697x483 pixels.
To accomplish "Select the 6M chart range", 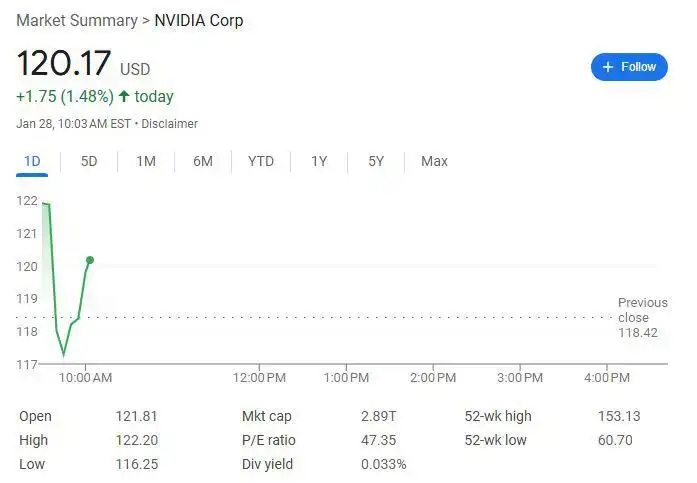I will [x=203, y=161].
